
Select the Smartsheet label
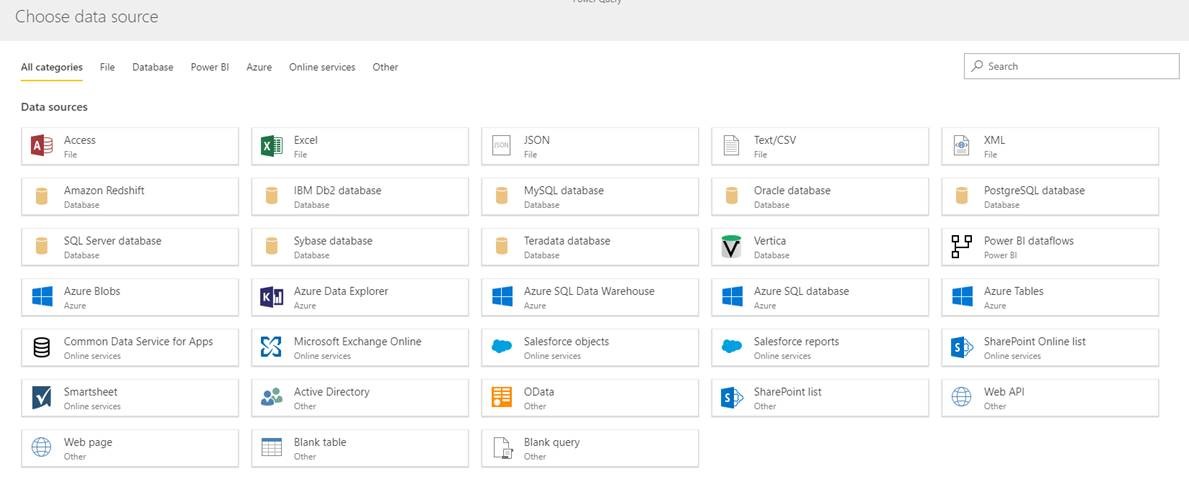(90, 392)
